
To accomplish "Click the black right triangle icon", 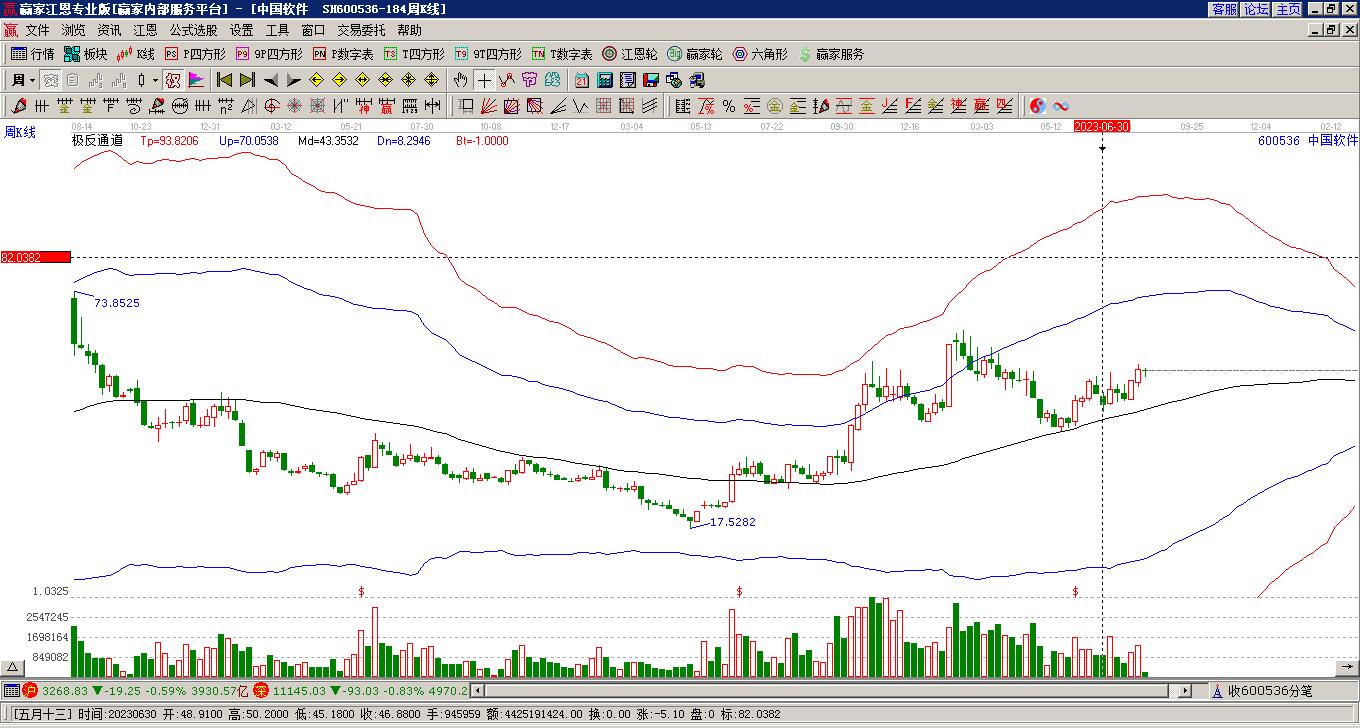I will pos(294,80).
